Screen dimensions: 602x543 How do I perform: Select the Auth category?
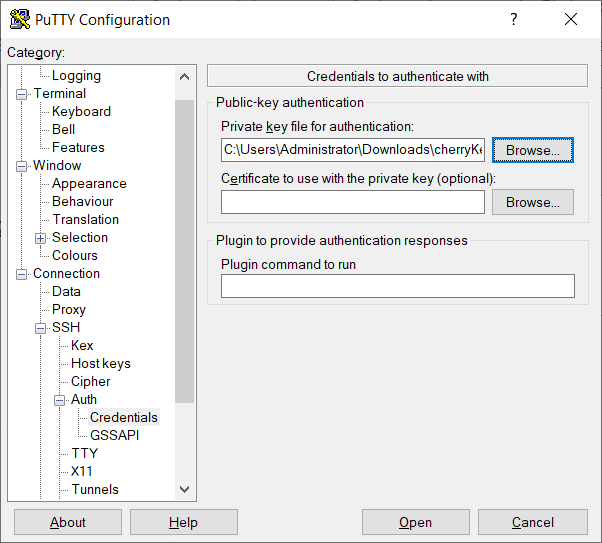point(84,400)
